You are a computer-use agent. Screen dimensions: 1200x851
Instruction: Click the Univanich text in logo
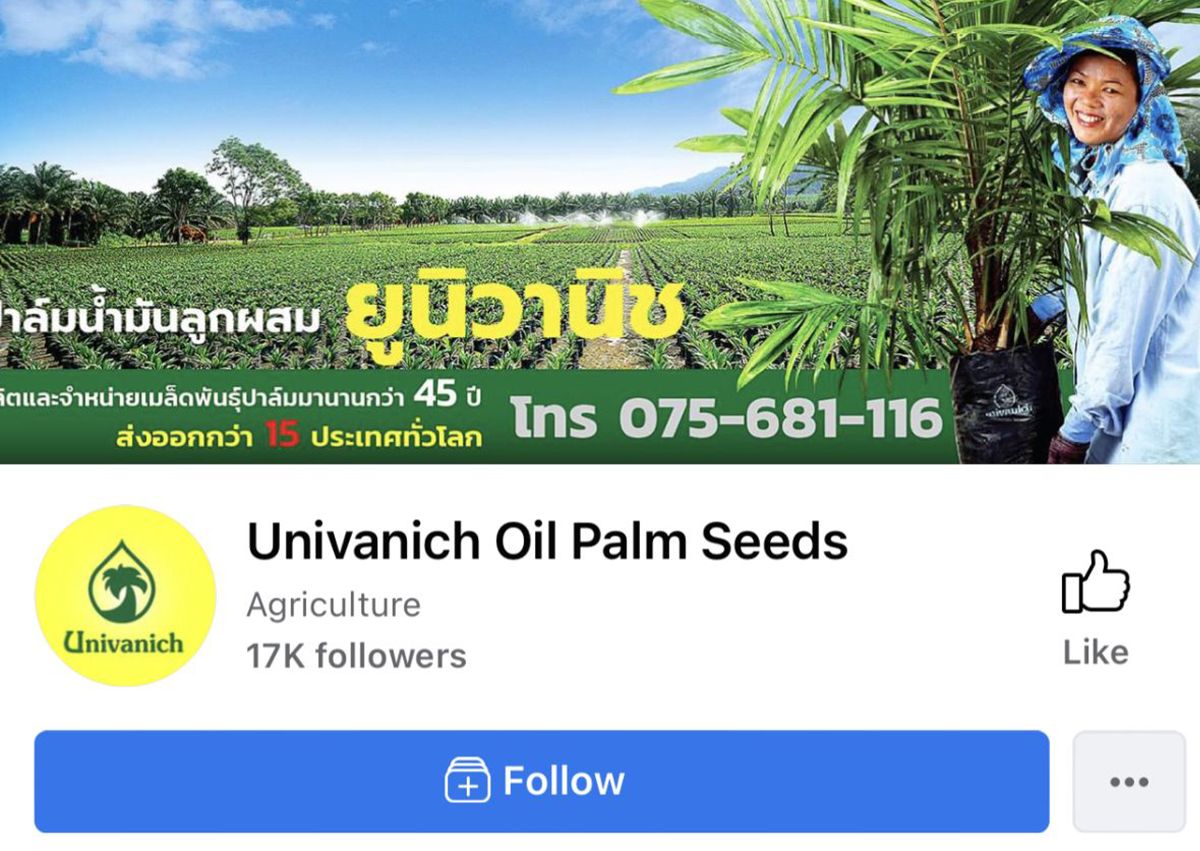coord(124,641)
